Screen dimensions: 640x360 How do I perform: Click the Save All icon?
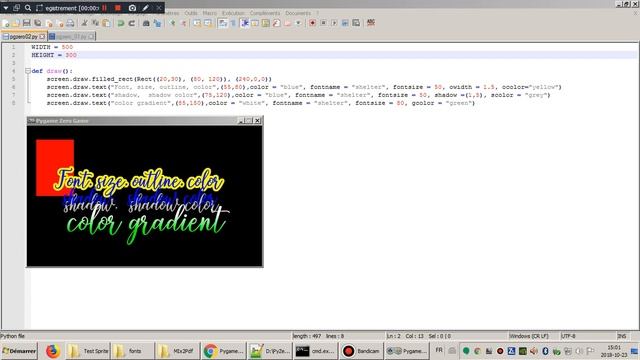point(38,23)
